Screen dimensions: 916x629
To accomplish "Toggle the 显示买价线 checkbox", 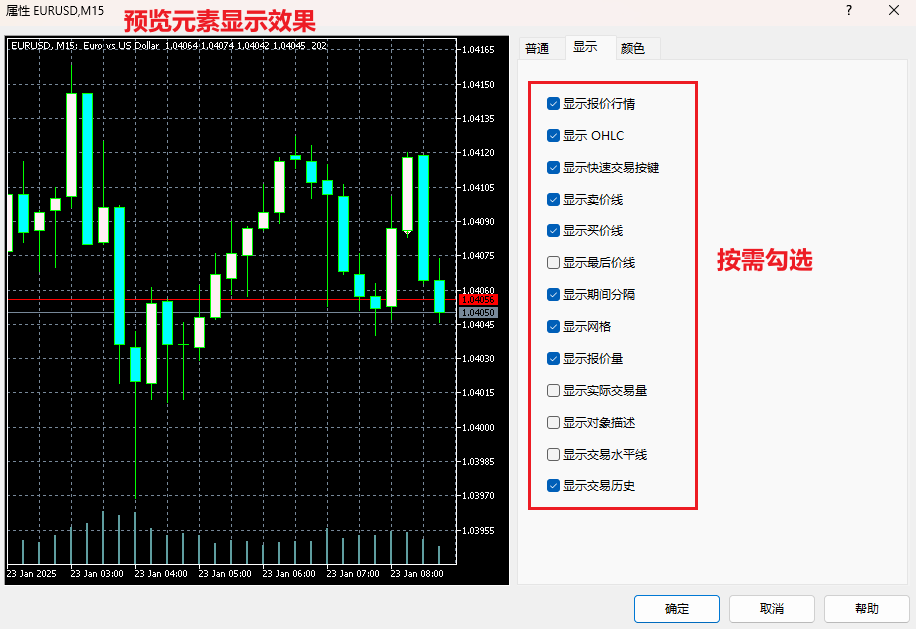I will pyautogui.click(x=554, y=230).
